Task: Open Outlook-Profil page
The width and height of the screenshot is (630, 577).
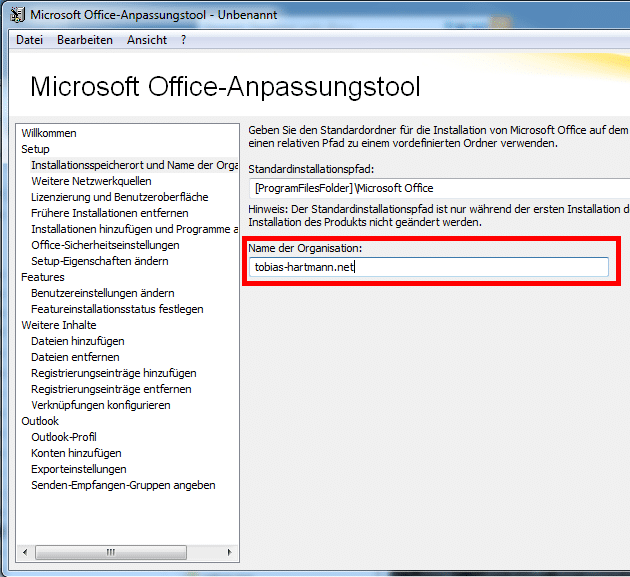Action: coord(64,437)
